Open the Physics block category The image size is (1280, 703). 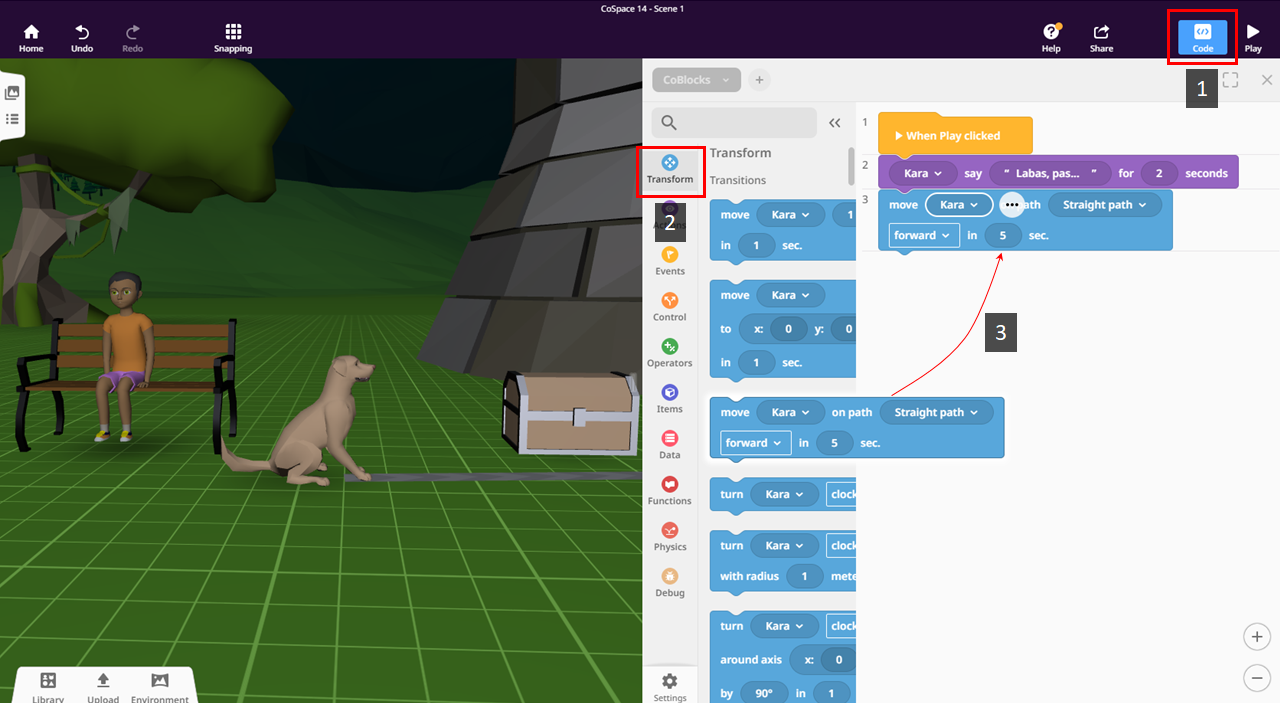[670, 538]
